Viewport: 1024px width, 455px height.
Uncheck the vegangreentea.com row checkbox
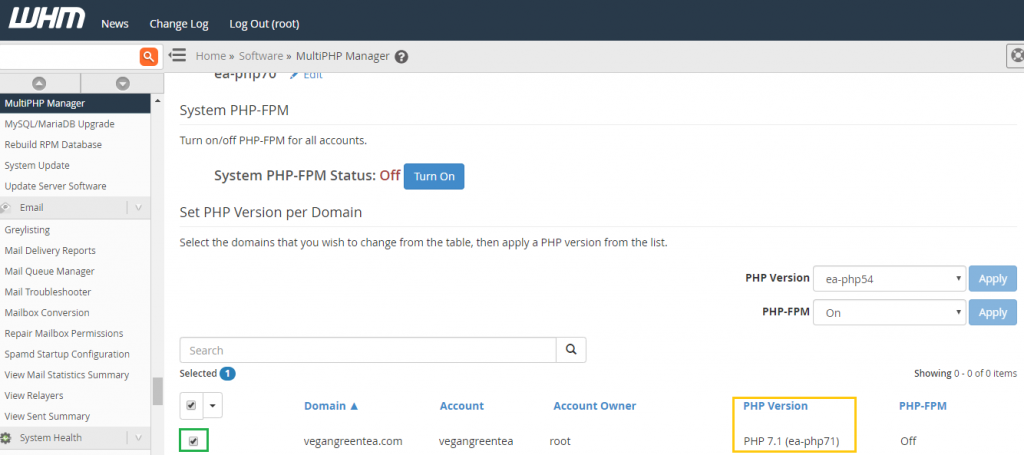193,441
